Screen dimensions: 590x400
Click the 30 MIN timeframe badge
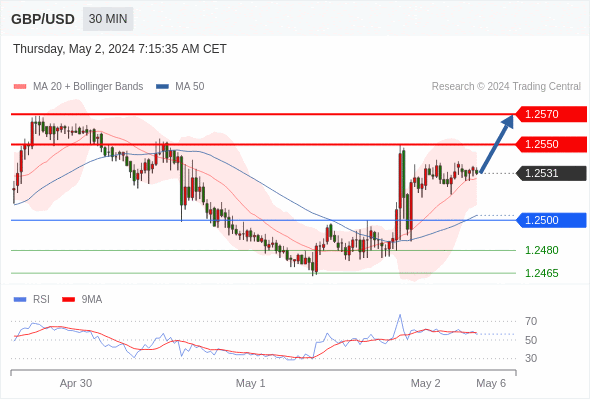pos(108,19)
